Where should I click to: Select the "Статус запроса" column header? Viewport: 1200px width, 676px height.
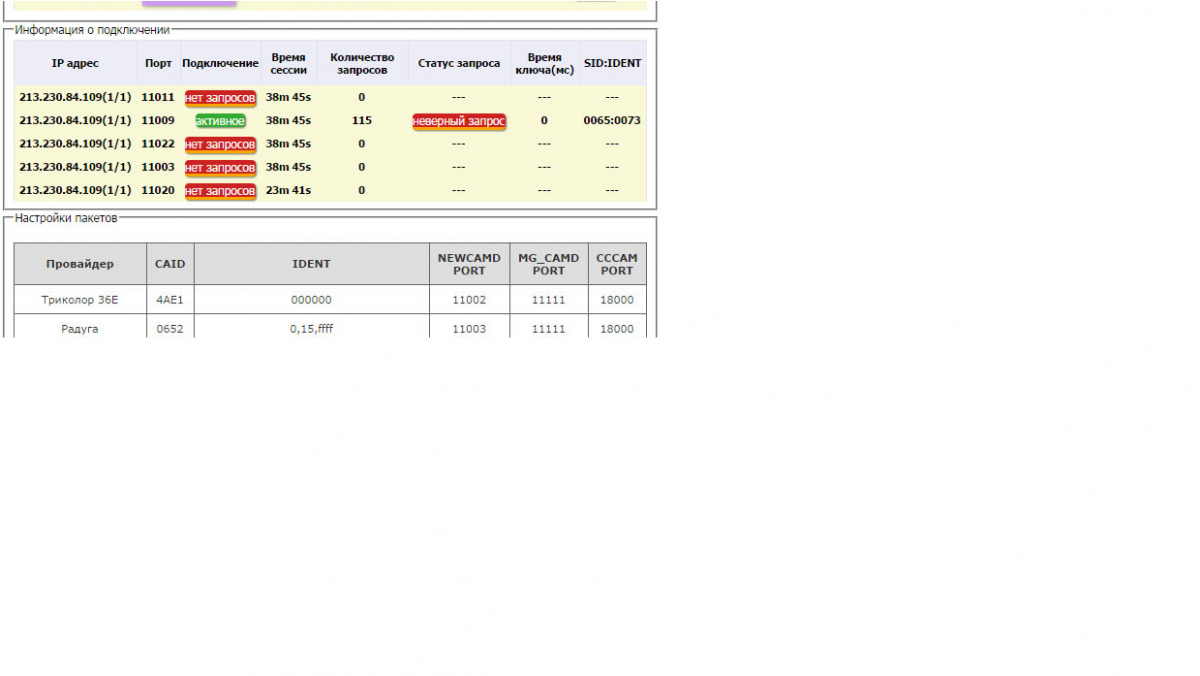tap(459, 63)
